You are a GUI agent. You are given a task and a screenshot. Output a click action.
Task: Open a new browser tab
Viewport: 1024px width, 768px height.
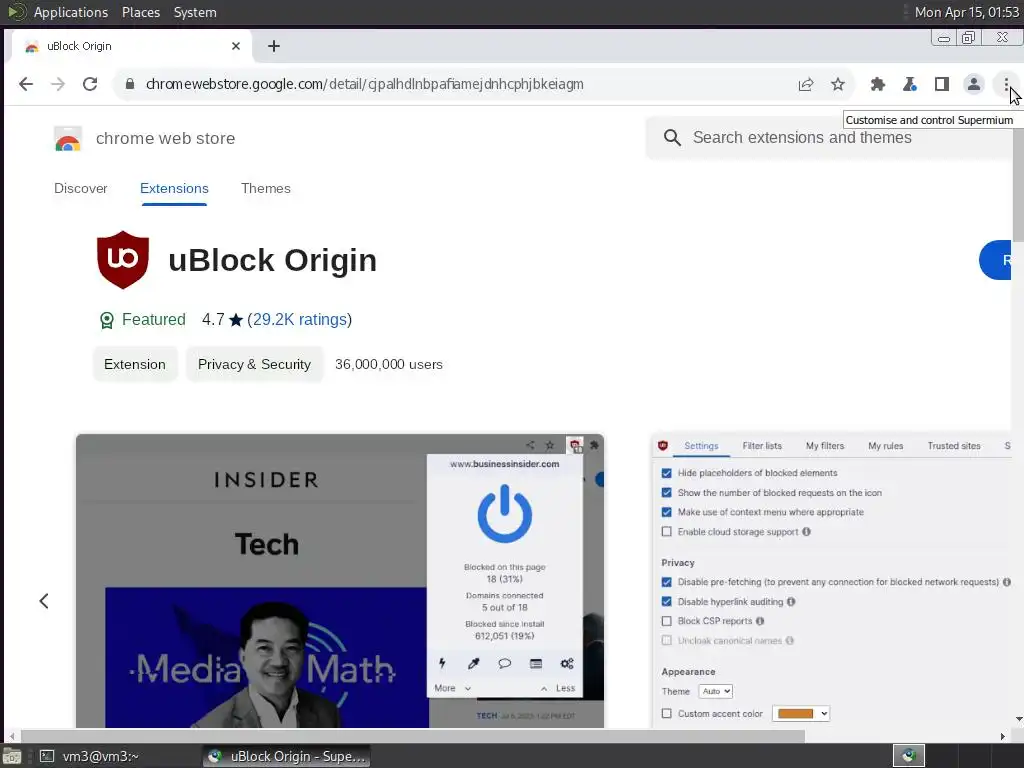coord(274,46)
